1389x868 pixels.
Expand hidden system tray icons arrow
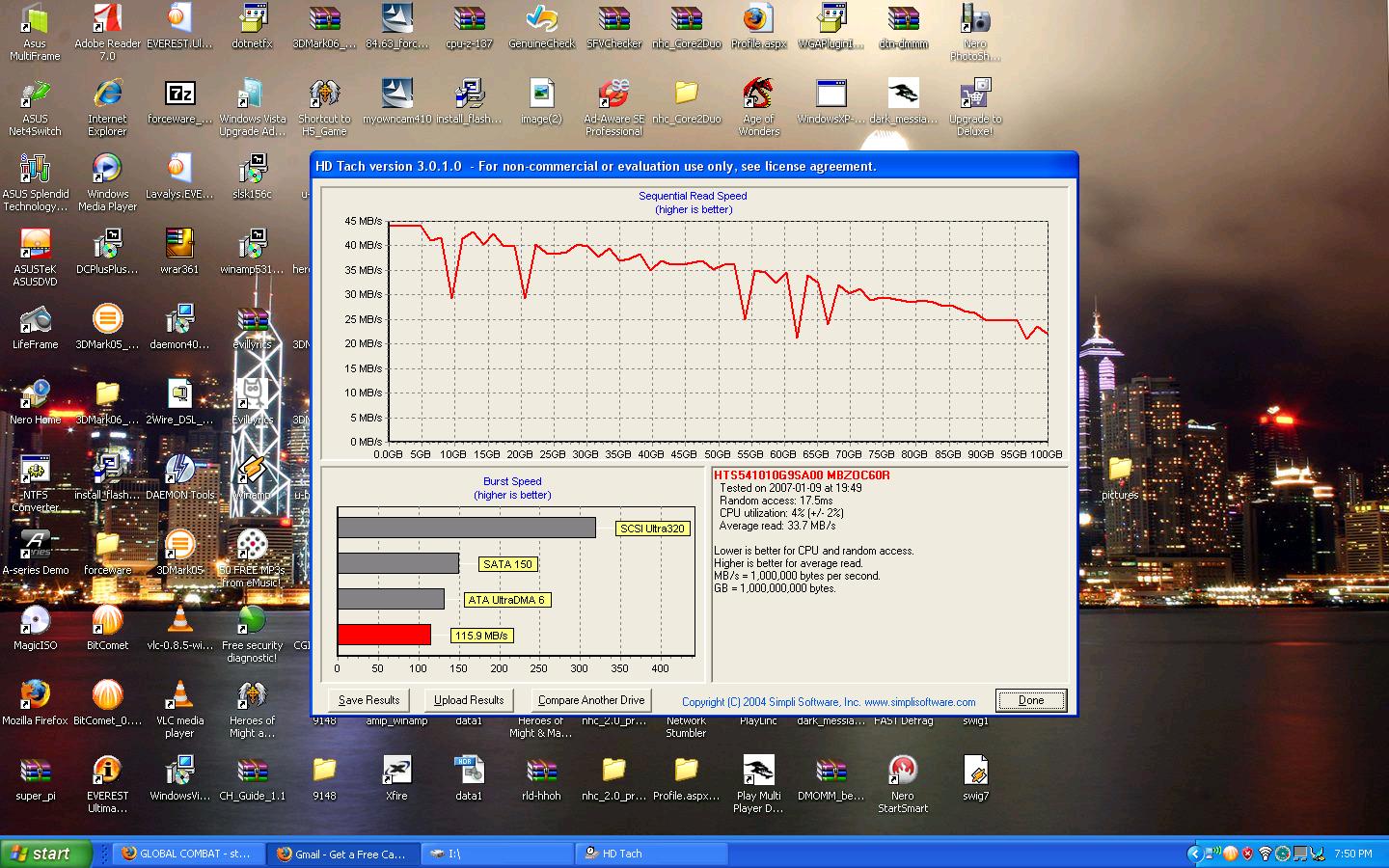point(1194,854)
